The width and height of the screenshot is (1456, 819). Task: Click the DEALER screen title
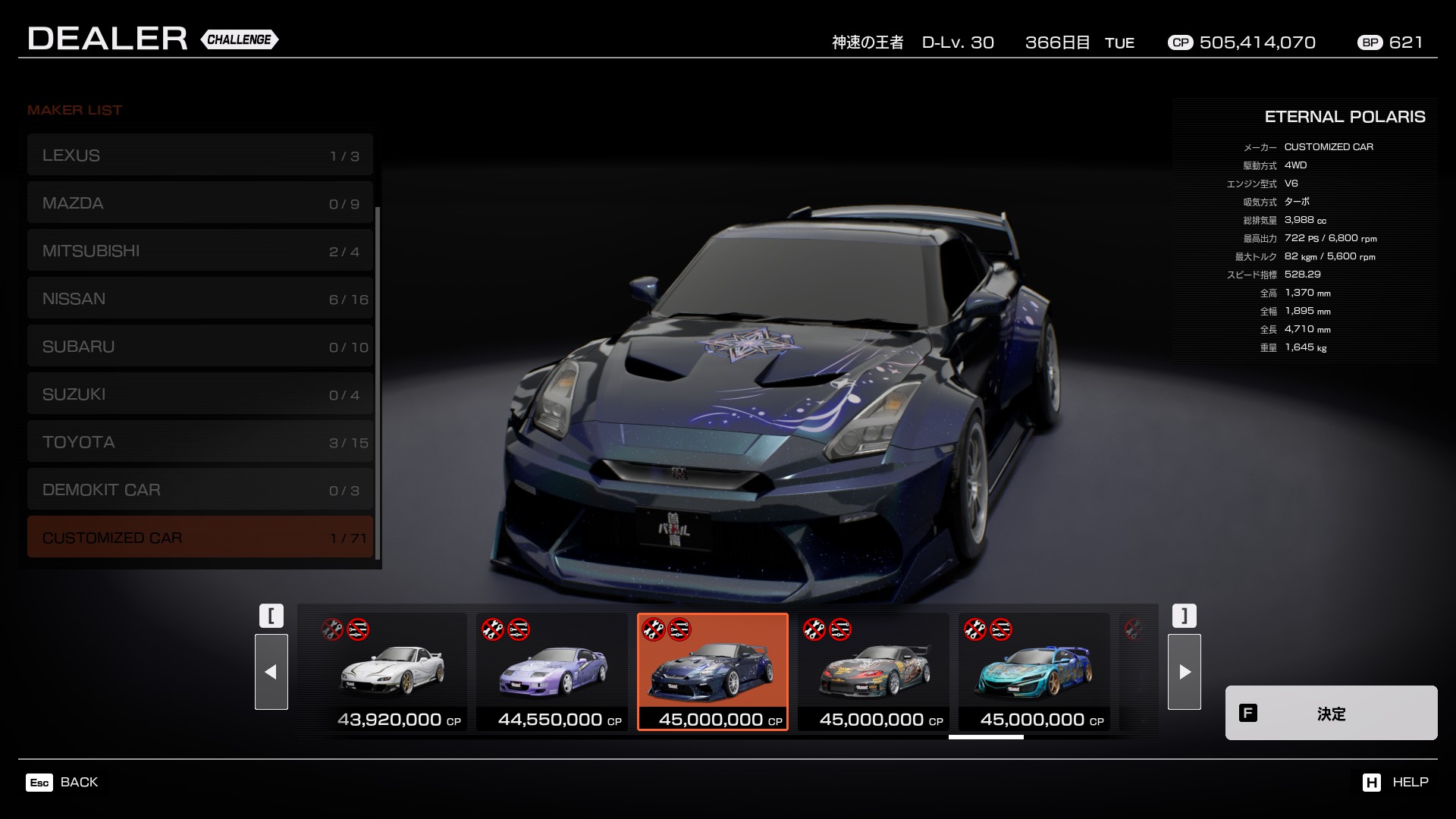click(108, 39)
